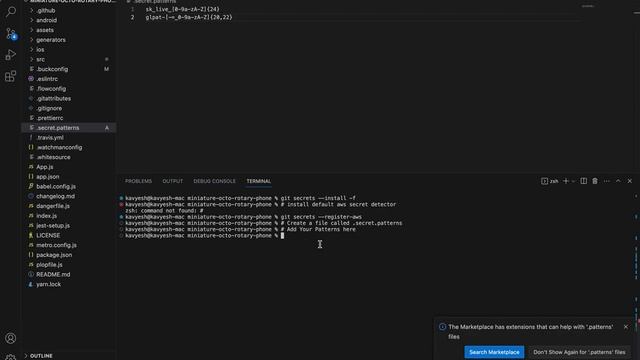The image size is (640, 360).
Task: Expand the src folder
Action: 69,59
